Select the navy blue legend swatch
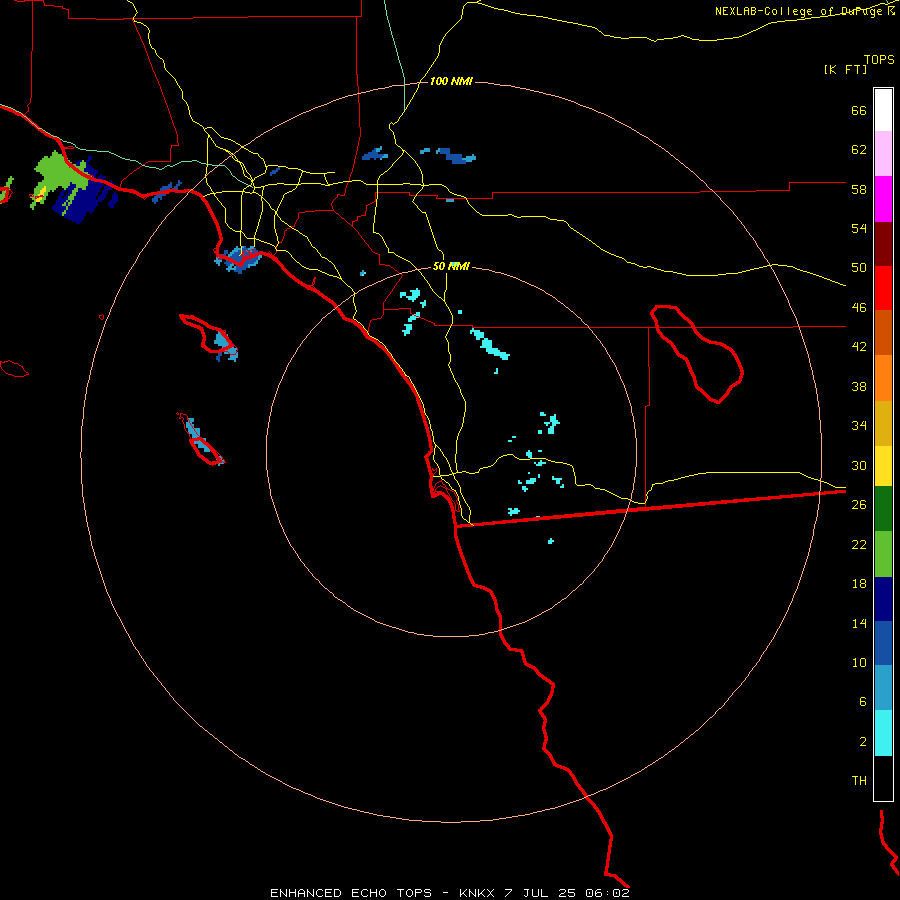 [x=883, y=599]
